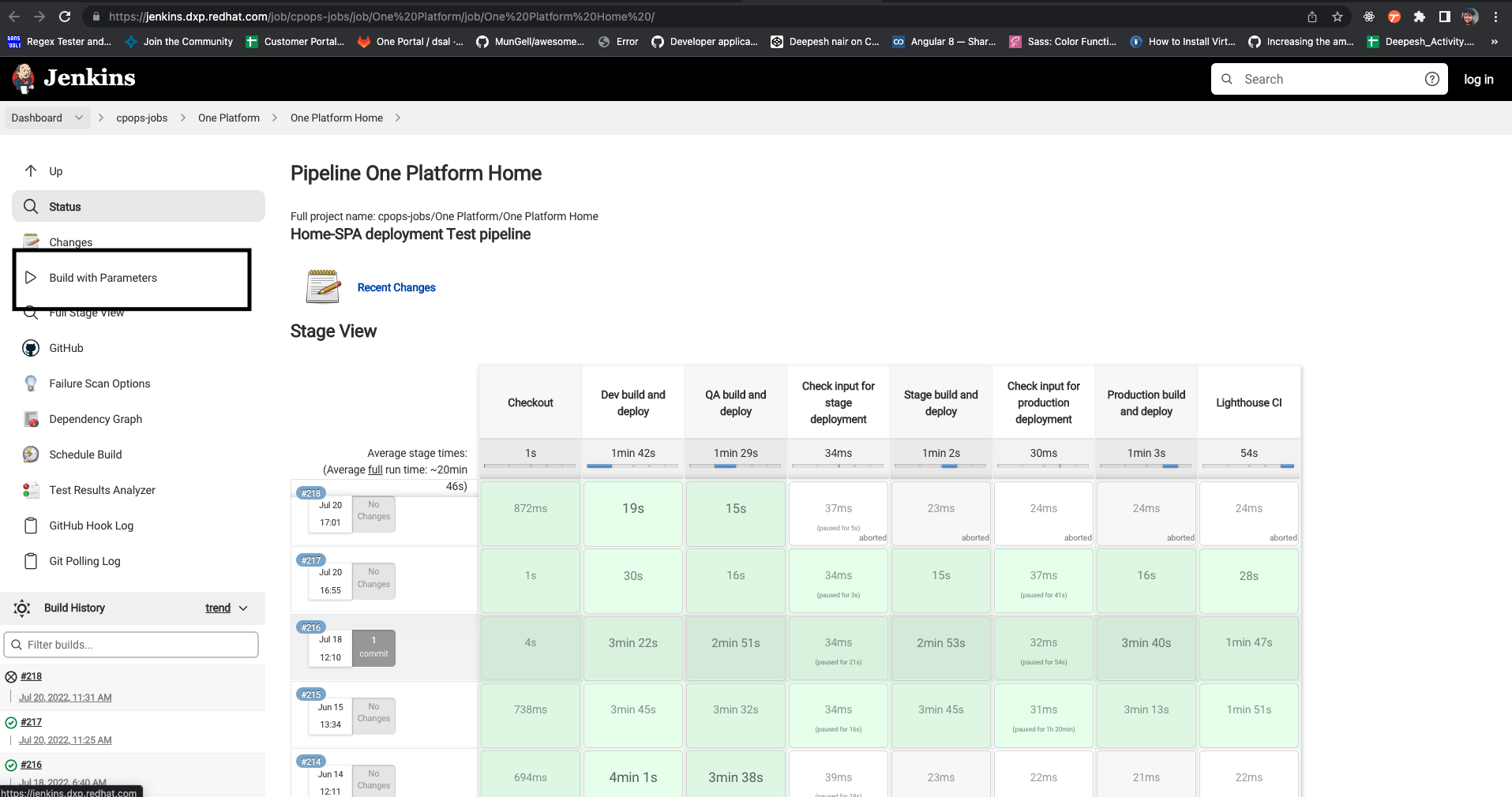This screenshot has width=1512, height=797.
Task: Open the Recent Changes link
Action: pos(396,287)
